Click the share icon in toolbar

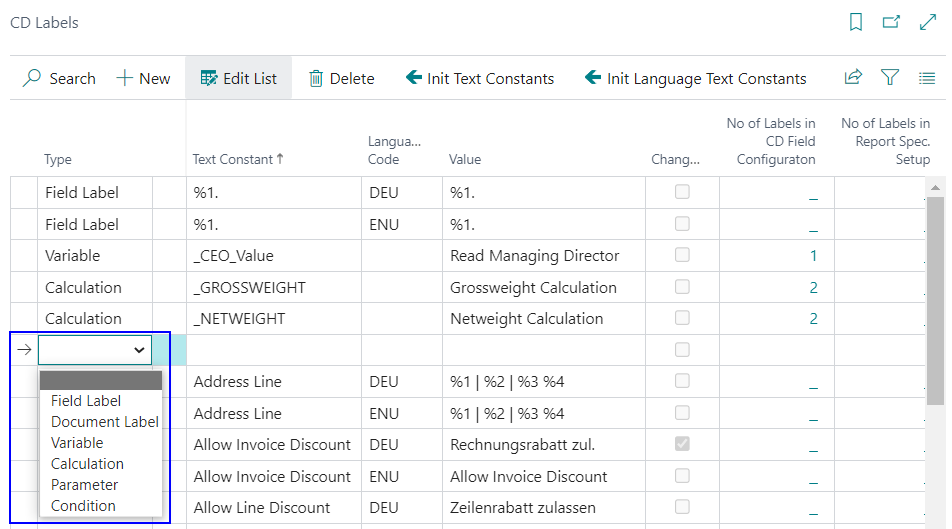pos(853,77)
